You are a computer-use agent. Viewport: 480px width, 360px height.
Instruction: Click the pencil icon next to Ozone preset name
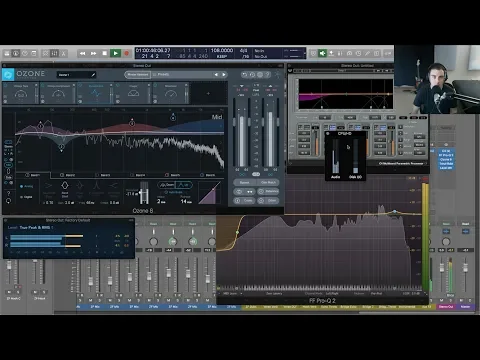pos(93,75)
